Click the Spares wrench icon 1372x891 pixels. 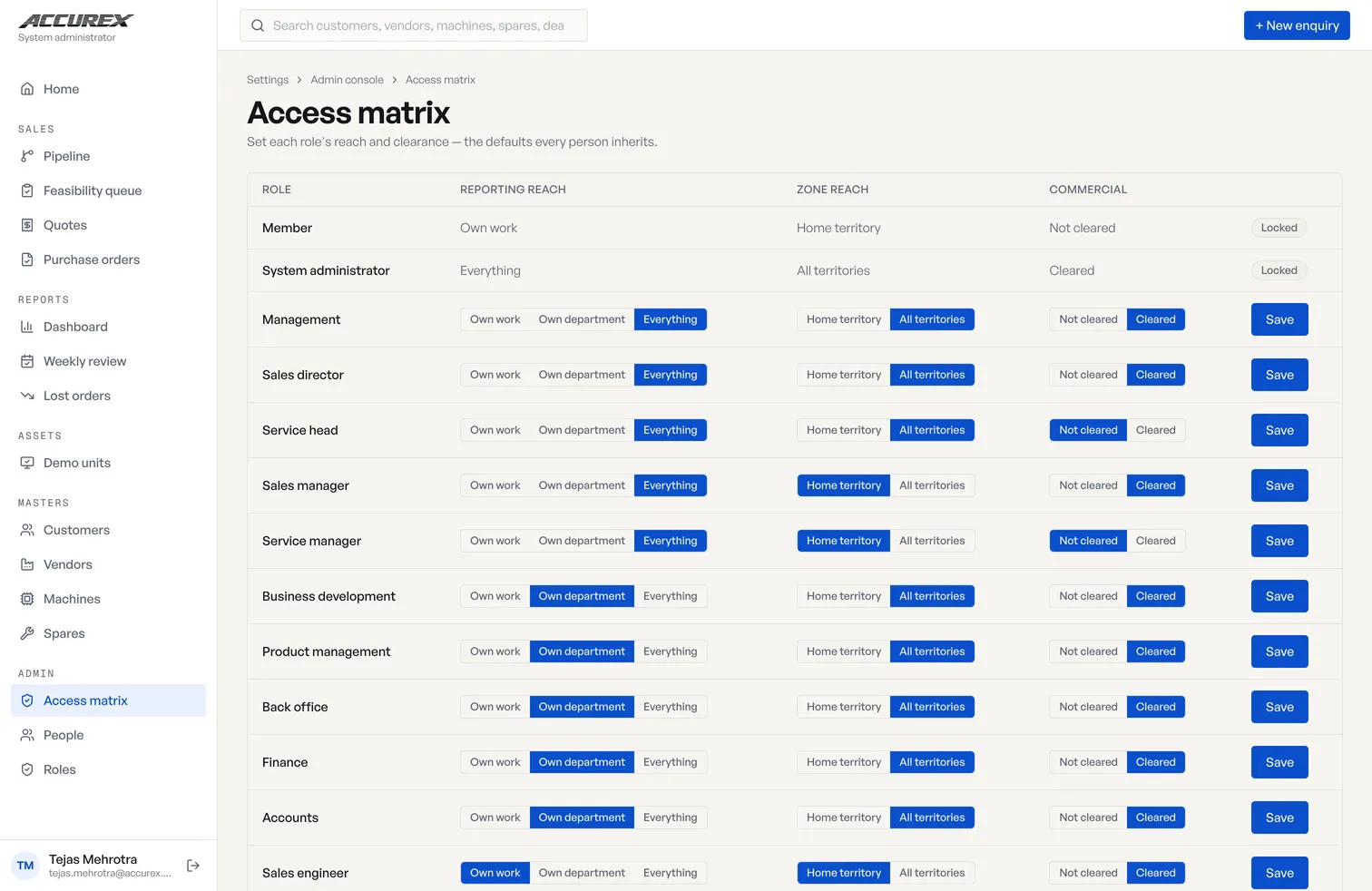tap(27, 633)
